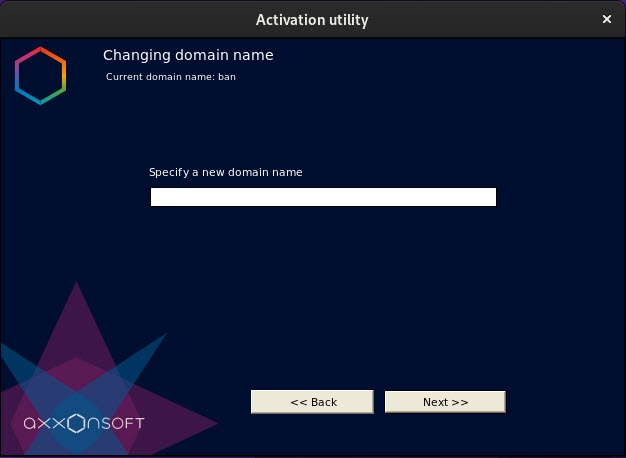The width and height of the screenshot is (626, 458).
Task: Click the "Activation utility" title bar text
Action: pyautogui.click(x=312, y=19)
